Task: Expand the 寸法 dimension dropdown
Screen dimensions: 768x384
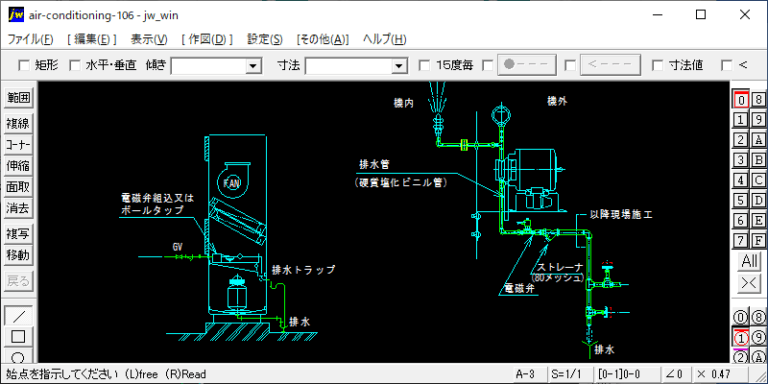Action: pos(400,66)
